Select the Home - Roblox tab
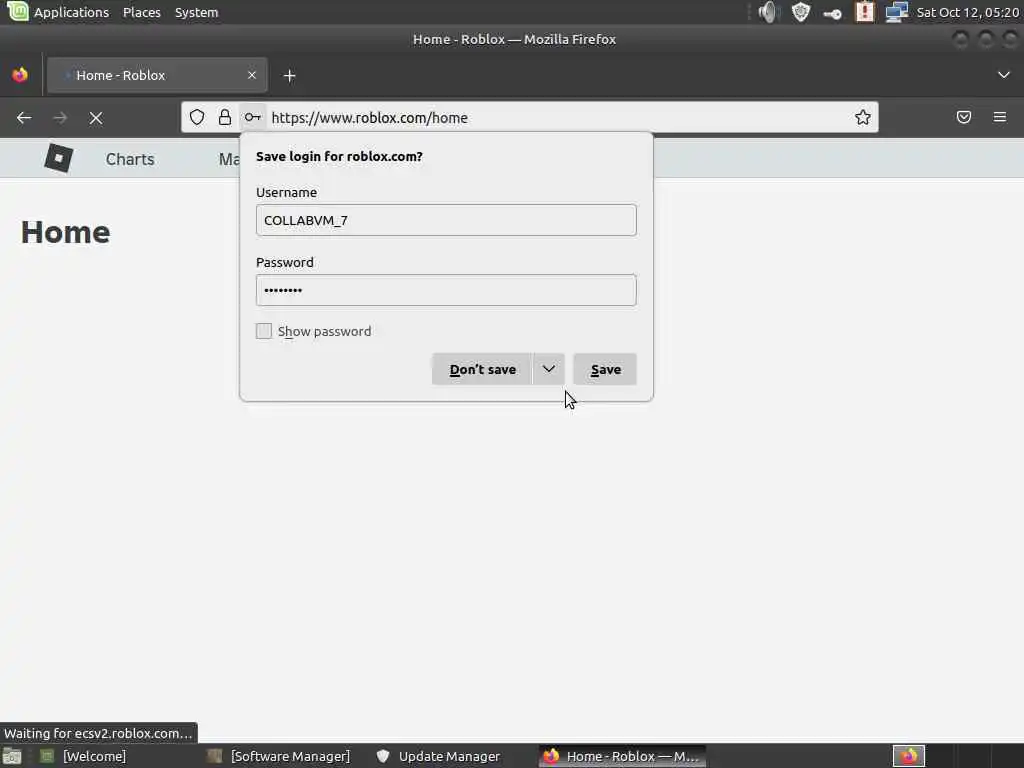Viewport: 1024px width, 768px height. tap(157, 75)
